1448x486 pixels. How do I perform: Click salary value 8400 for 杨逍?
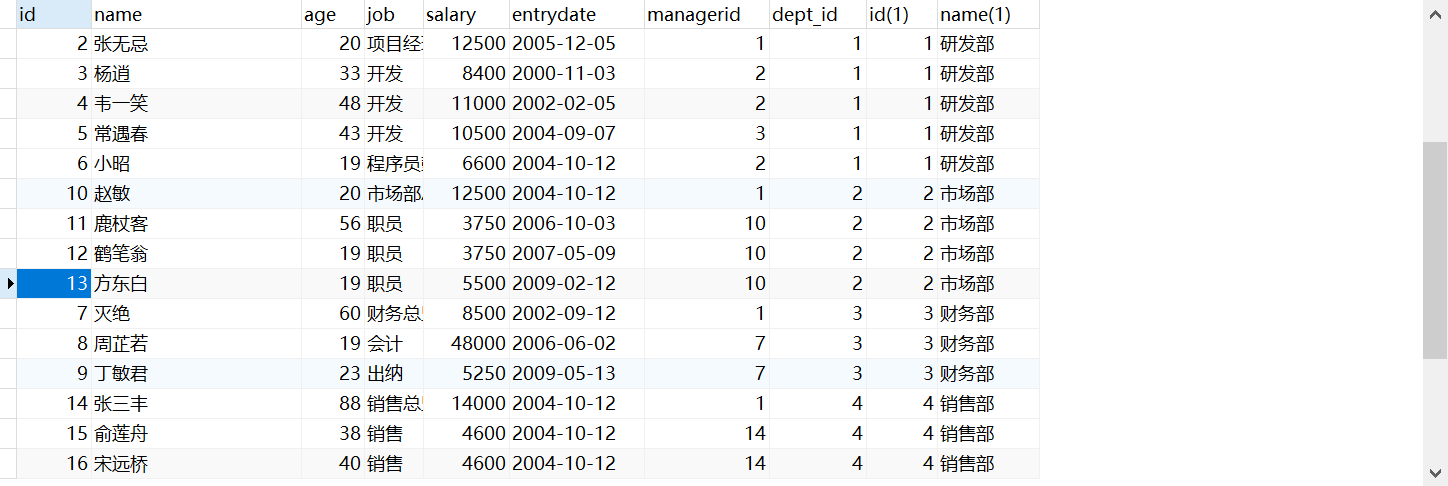(465, 74)
